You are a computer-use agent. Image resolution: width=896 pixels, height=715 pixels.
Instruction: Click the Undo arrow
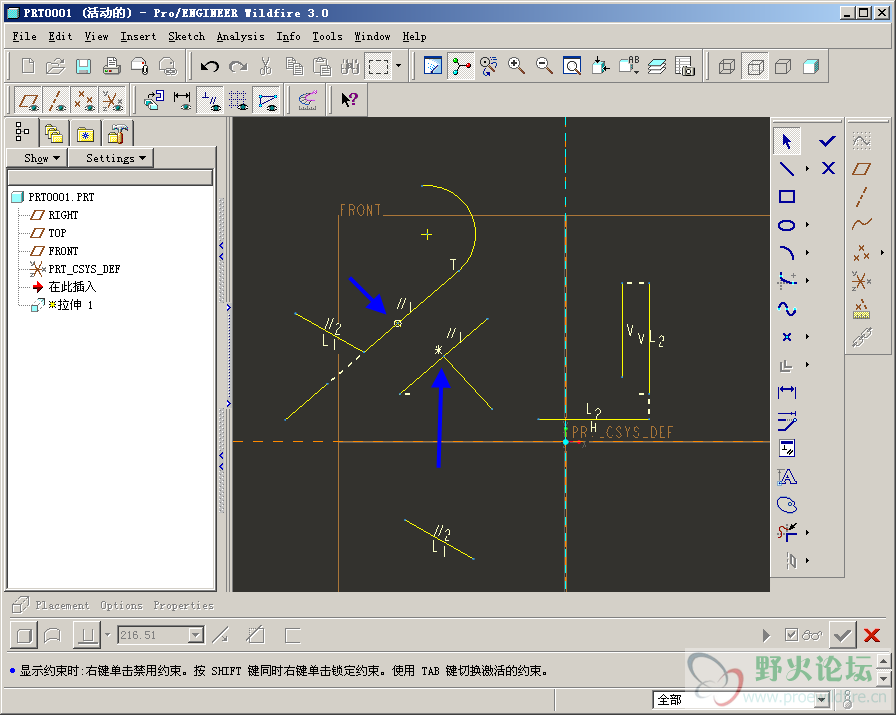pos(210,66)
